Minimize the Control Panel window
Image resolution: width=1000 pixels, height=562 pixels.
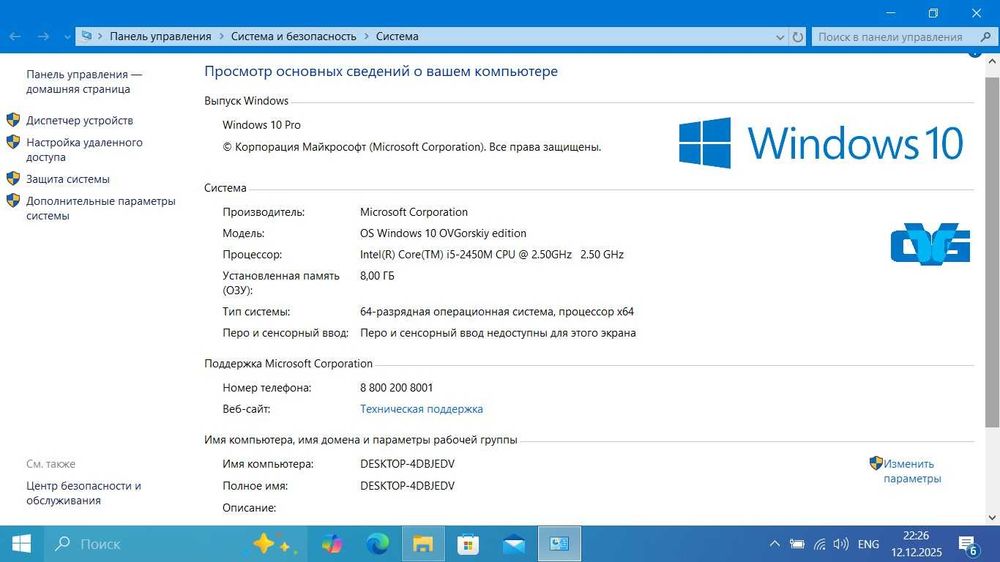pyautogui.click(x=891, y=13)
